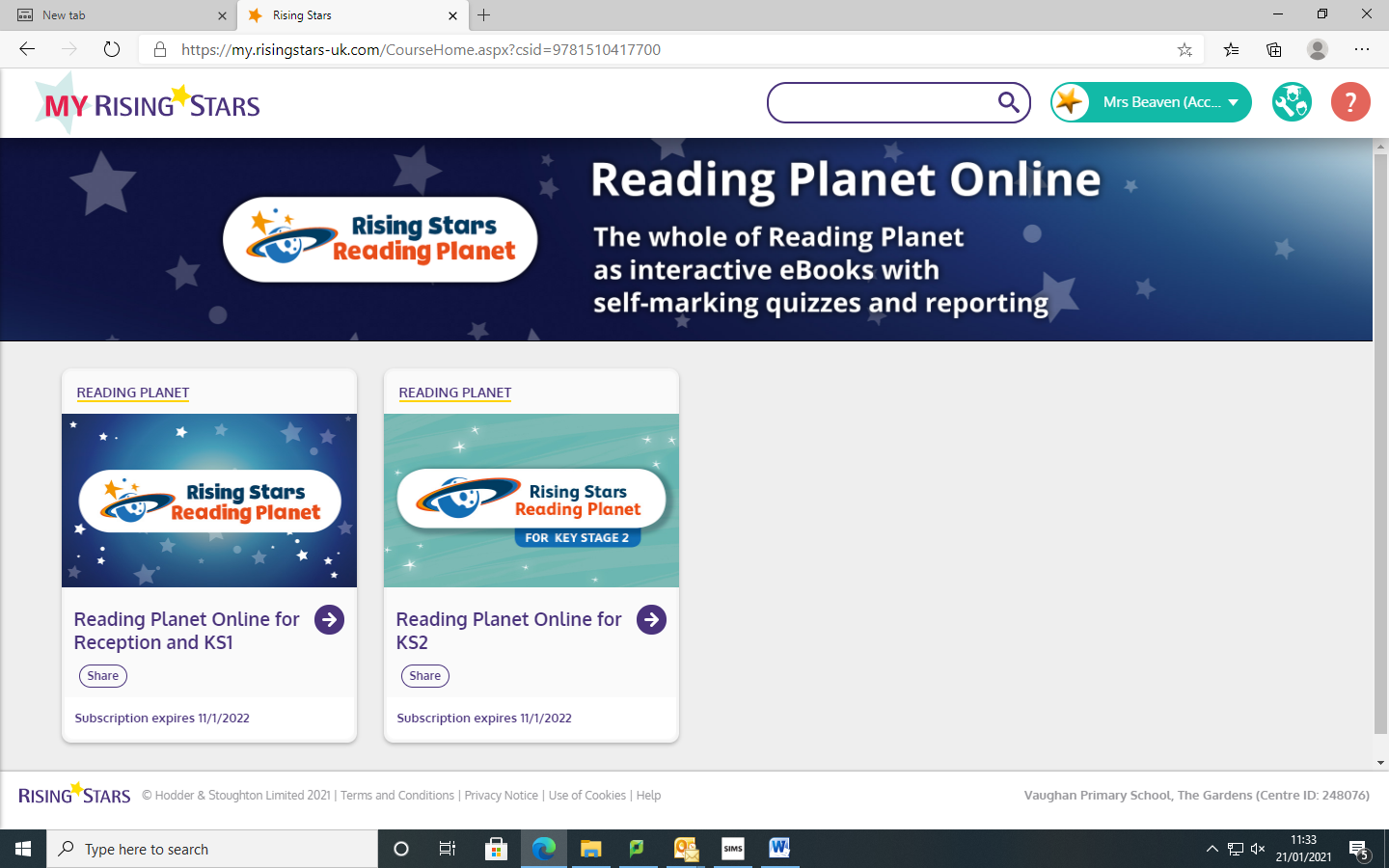
Task: Open browser Collections icon
Action: coord(1274,49)
